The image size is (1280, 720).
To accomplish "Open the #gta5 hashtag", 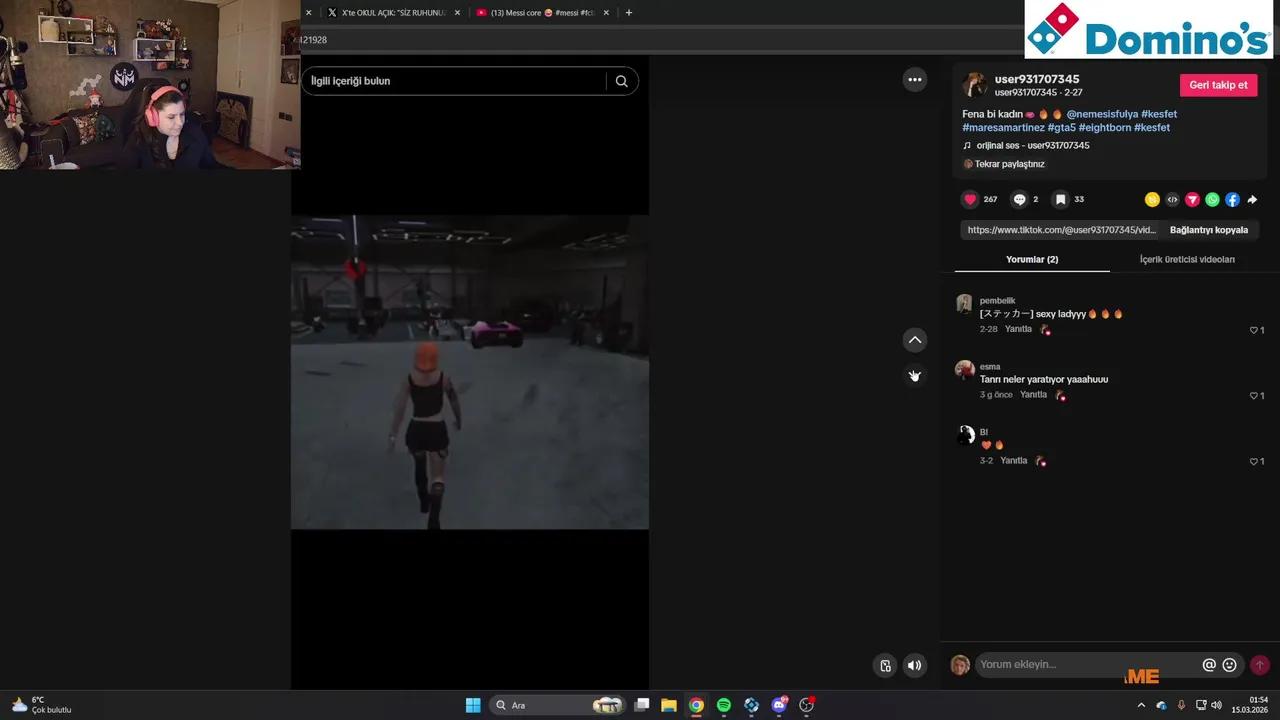I will click(1061, 128).
